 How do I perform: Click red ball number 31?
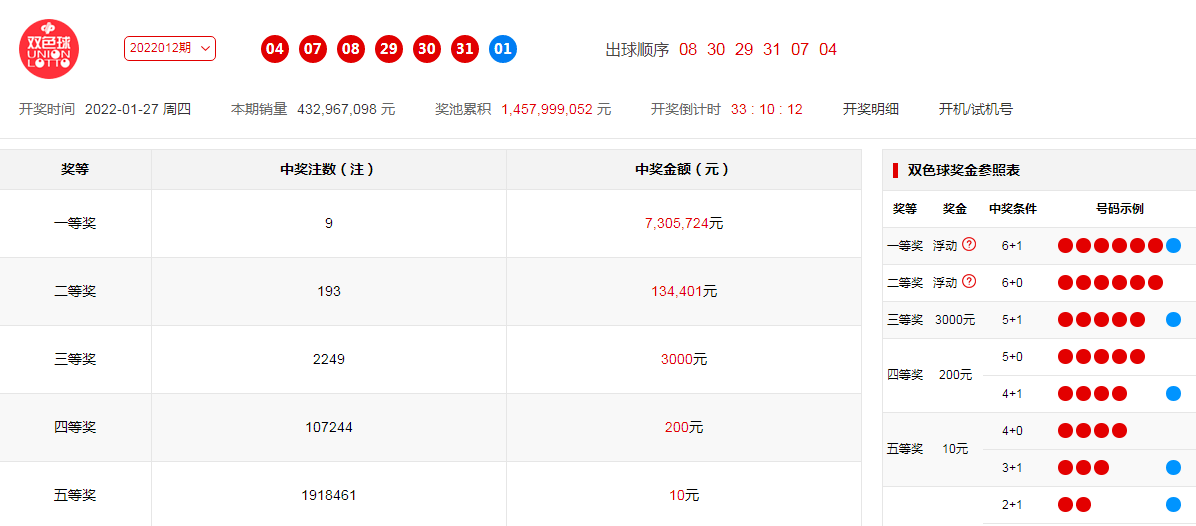tap(465, 50)
